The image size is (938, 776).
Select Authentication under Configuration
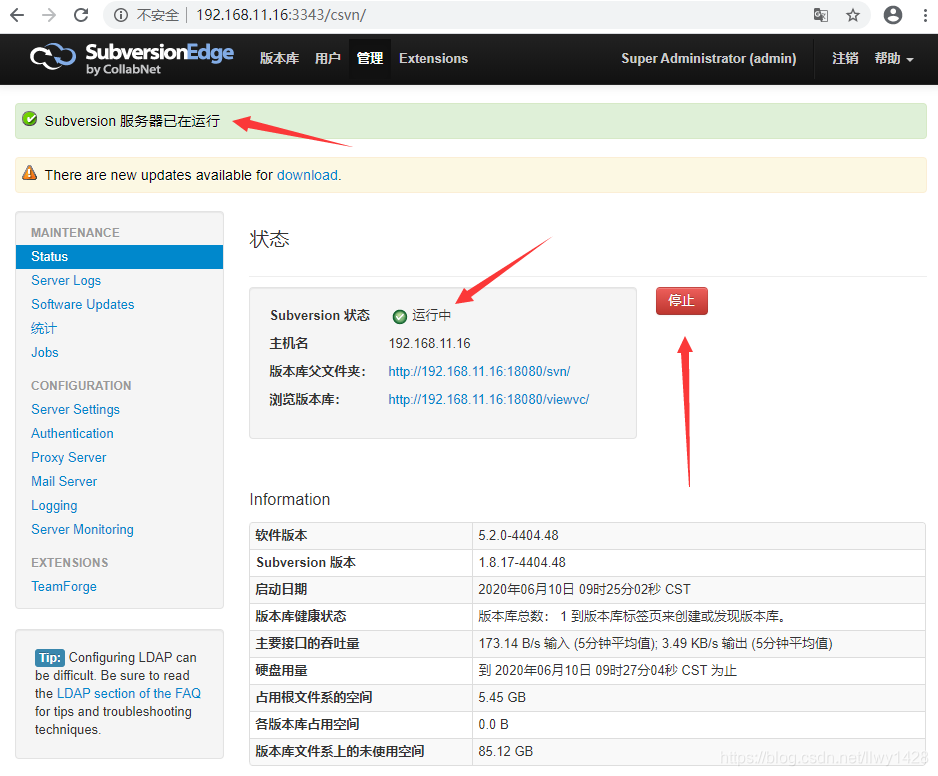(x=72, y=433)
